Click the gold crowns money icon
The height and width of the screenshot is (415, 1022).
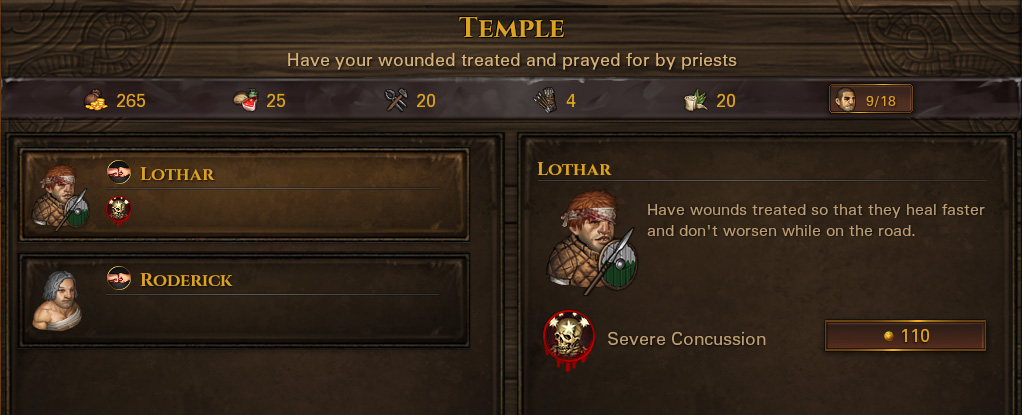coord(96,100)
